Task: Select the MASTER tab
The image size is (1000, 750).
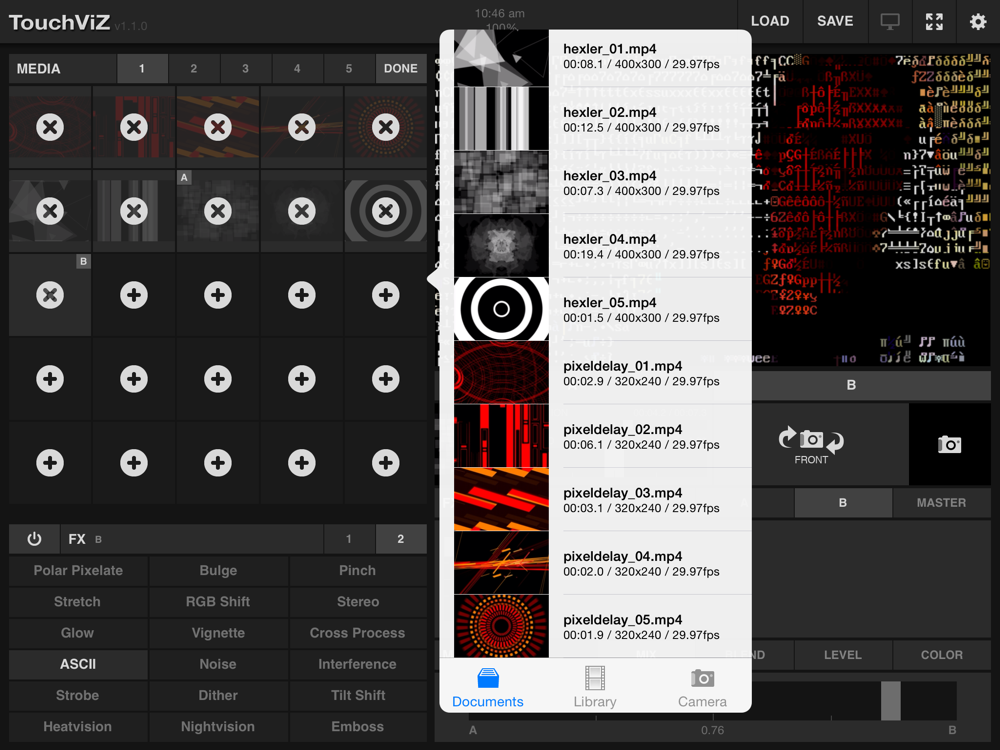Action: (x=941, y=503)
